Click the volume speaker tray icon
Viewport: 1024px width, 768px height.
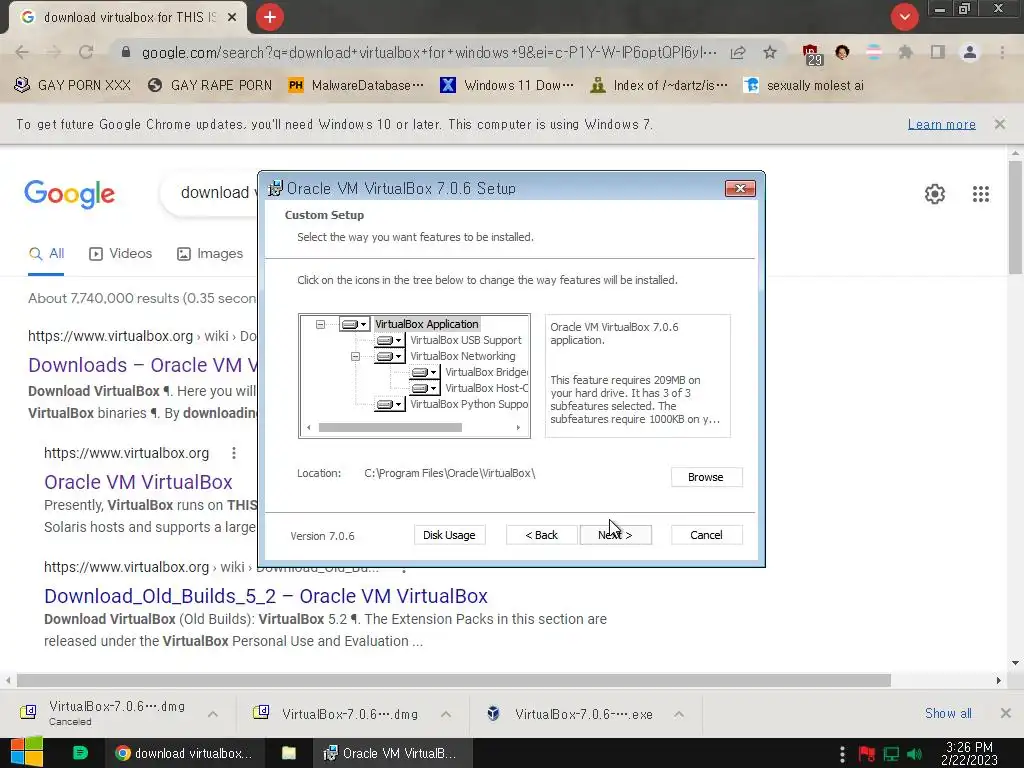coord(914,754)
